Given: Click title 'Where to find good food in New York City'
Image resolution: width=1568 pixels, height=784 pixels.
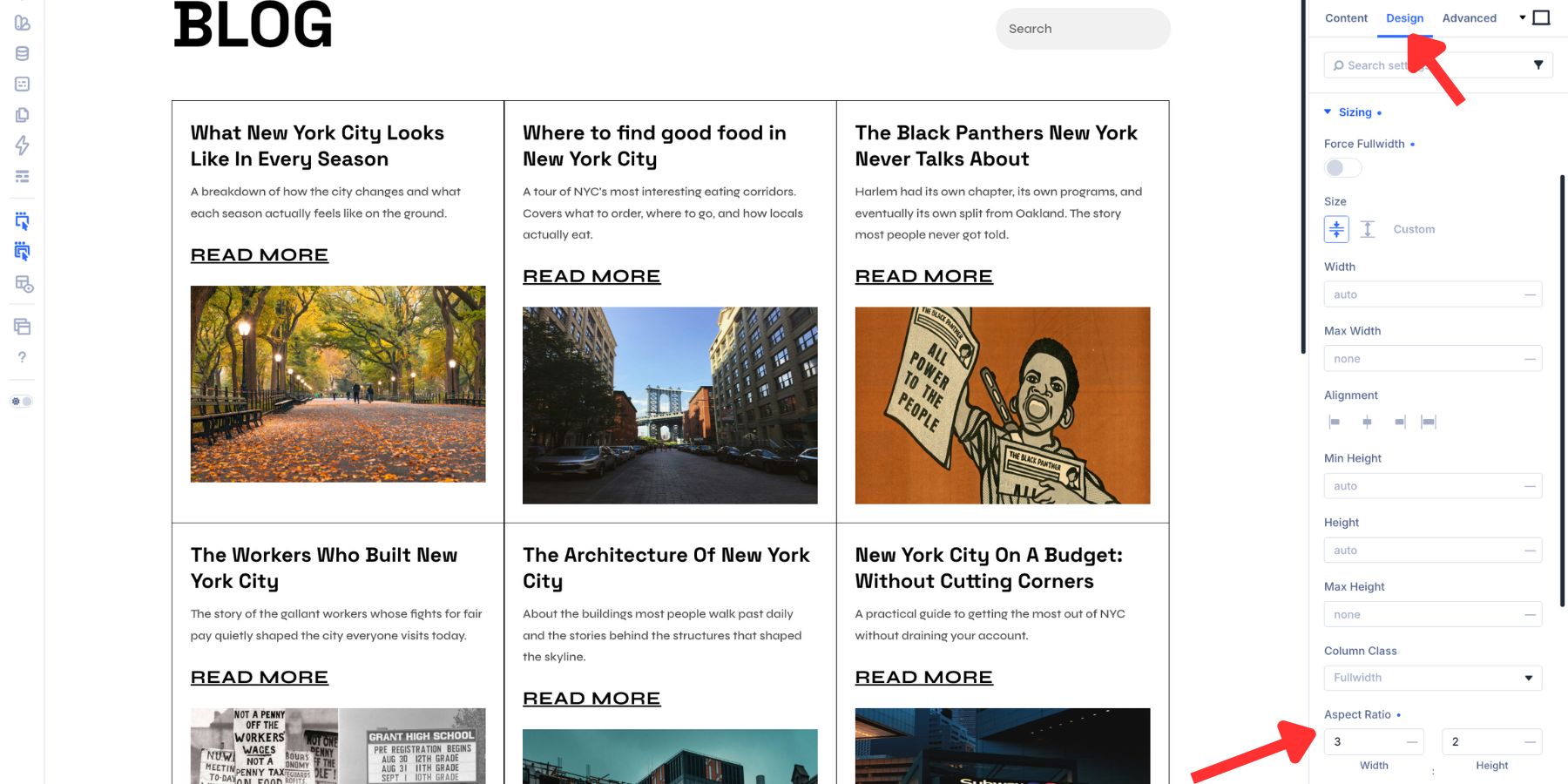Looking at the screenshot, I should tap(654, 145).
